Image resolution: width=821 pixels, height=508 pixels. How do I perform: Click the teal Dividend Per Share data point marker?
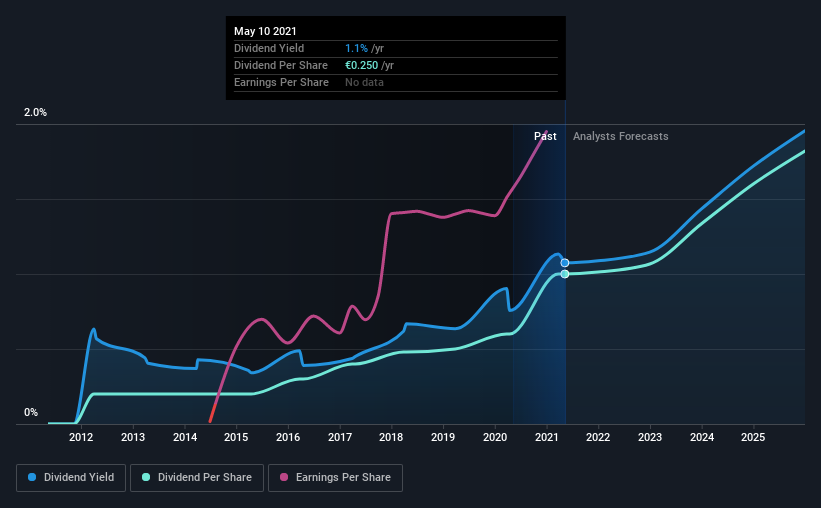coord(565,274)
